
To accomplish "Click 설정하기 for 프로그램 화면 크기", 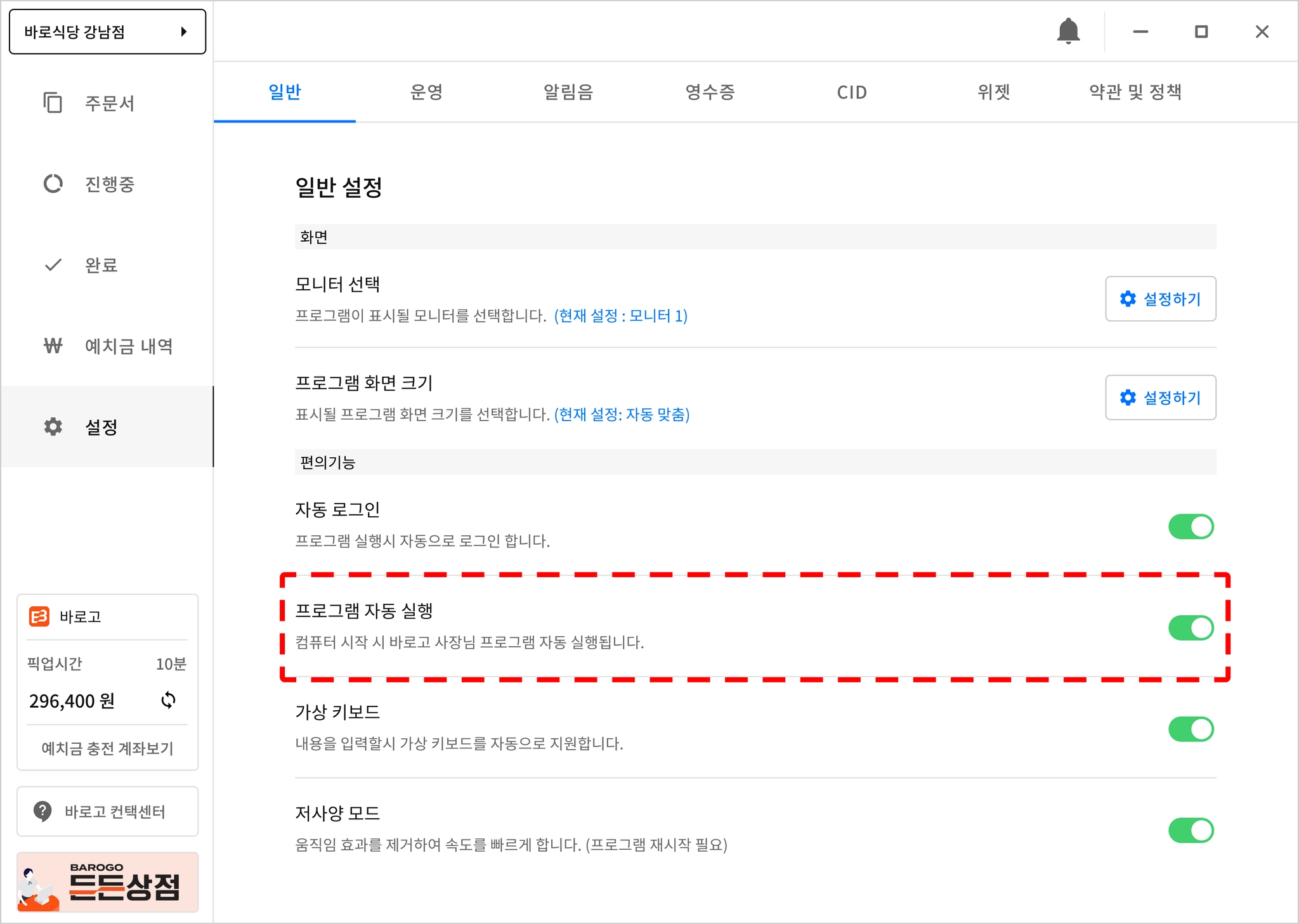I will [1160, 398].
